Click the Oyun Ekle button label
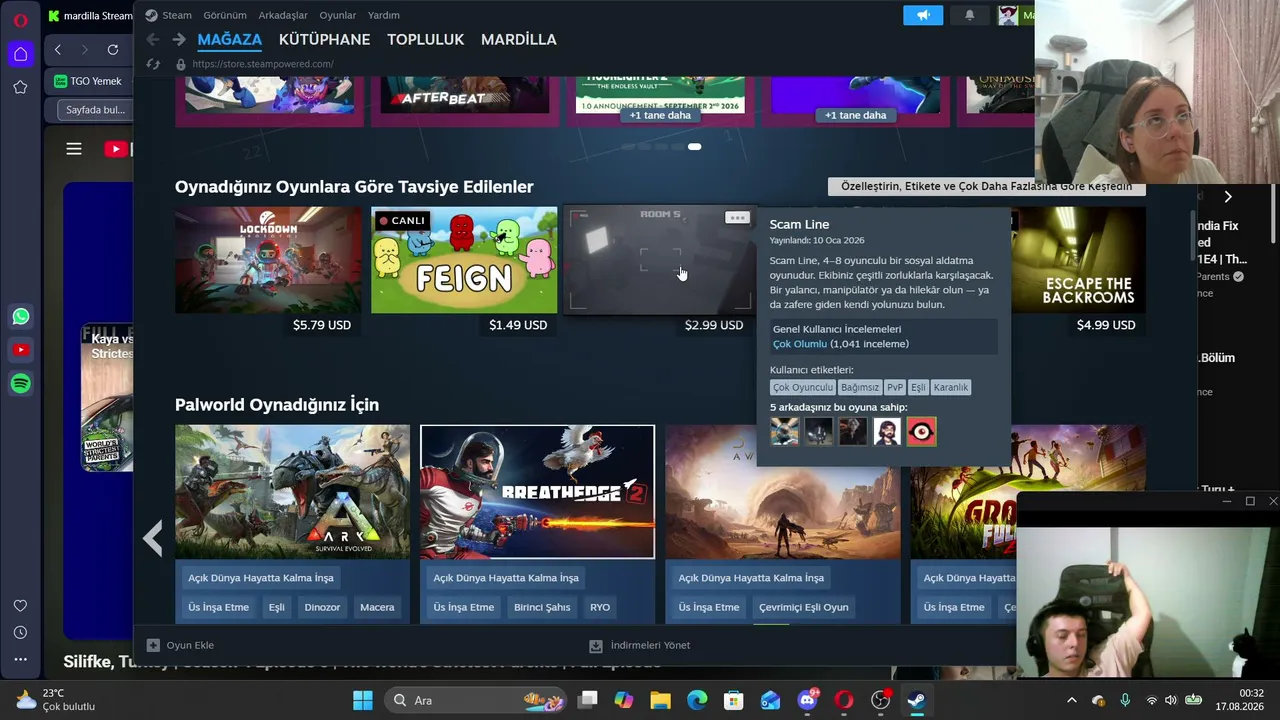Screen dimensions: 1280x720 [x=190, y=645]
